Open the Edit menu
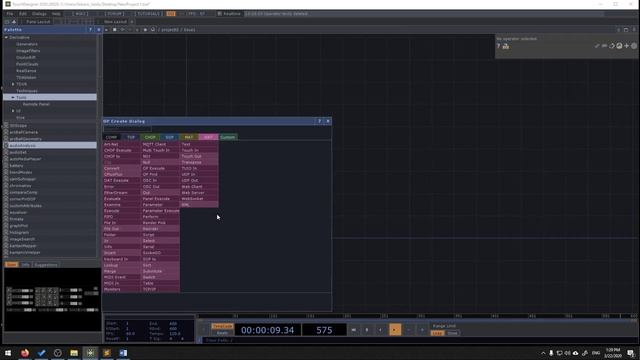 click(23, 14)
